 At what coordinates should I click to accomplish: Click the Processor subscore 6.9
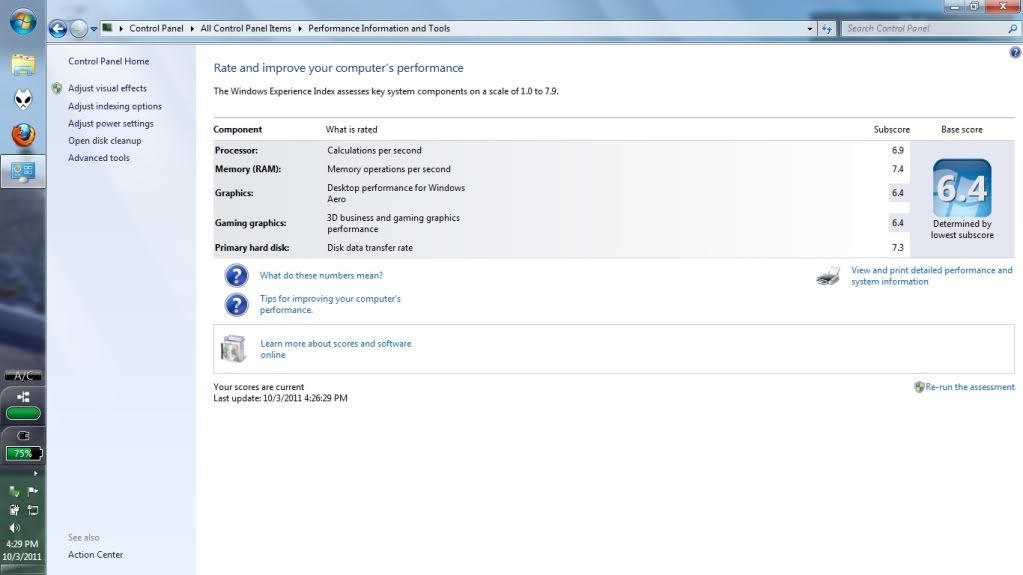(x=898, y=151)
